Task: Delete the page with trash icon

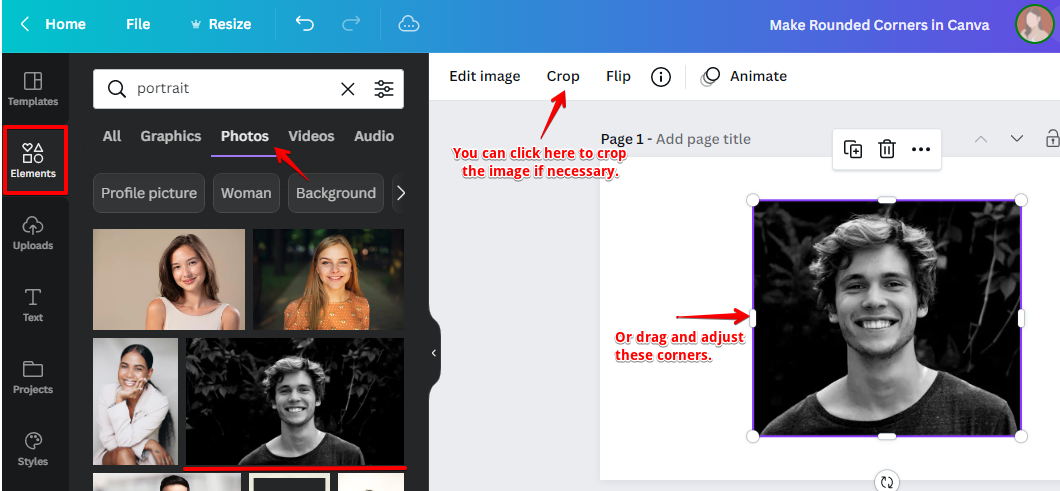Action: click(x=886, y=149)
